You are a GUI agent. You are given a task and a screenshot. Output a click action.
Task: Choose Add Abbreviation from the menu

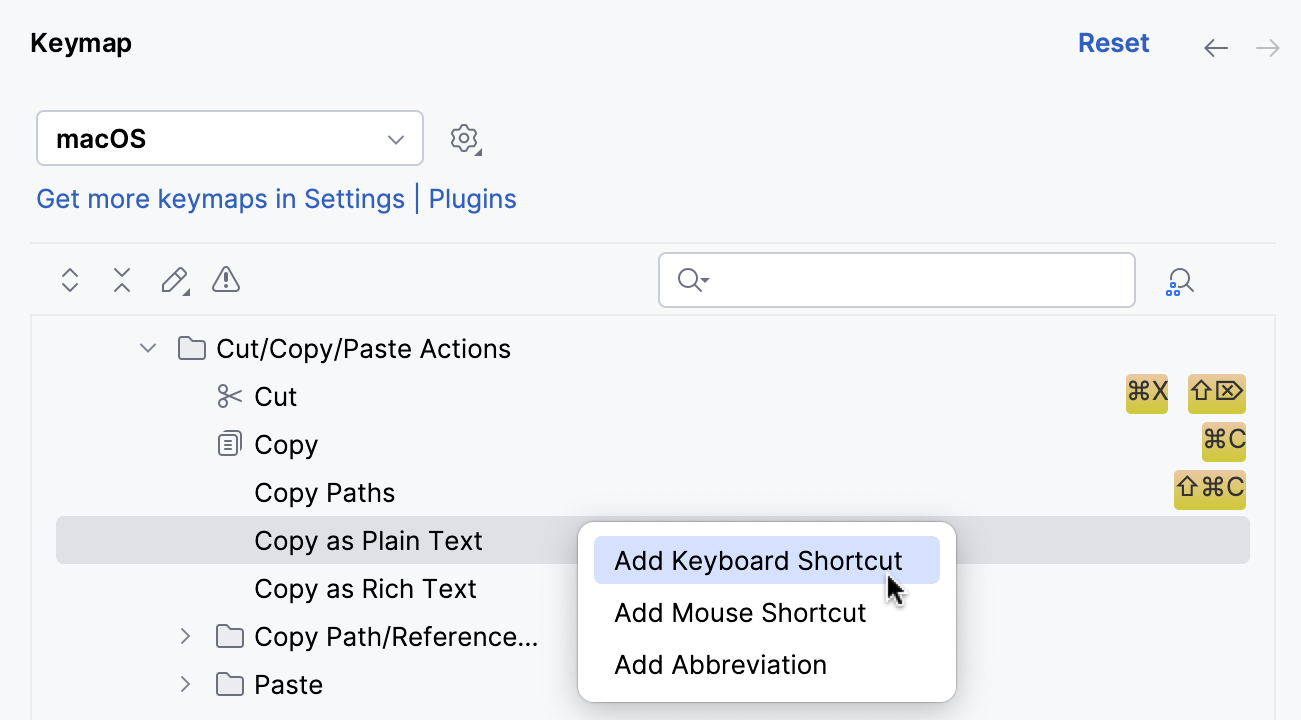(x=720, y=664)
